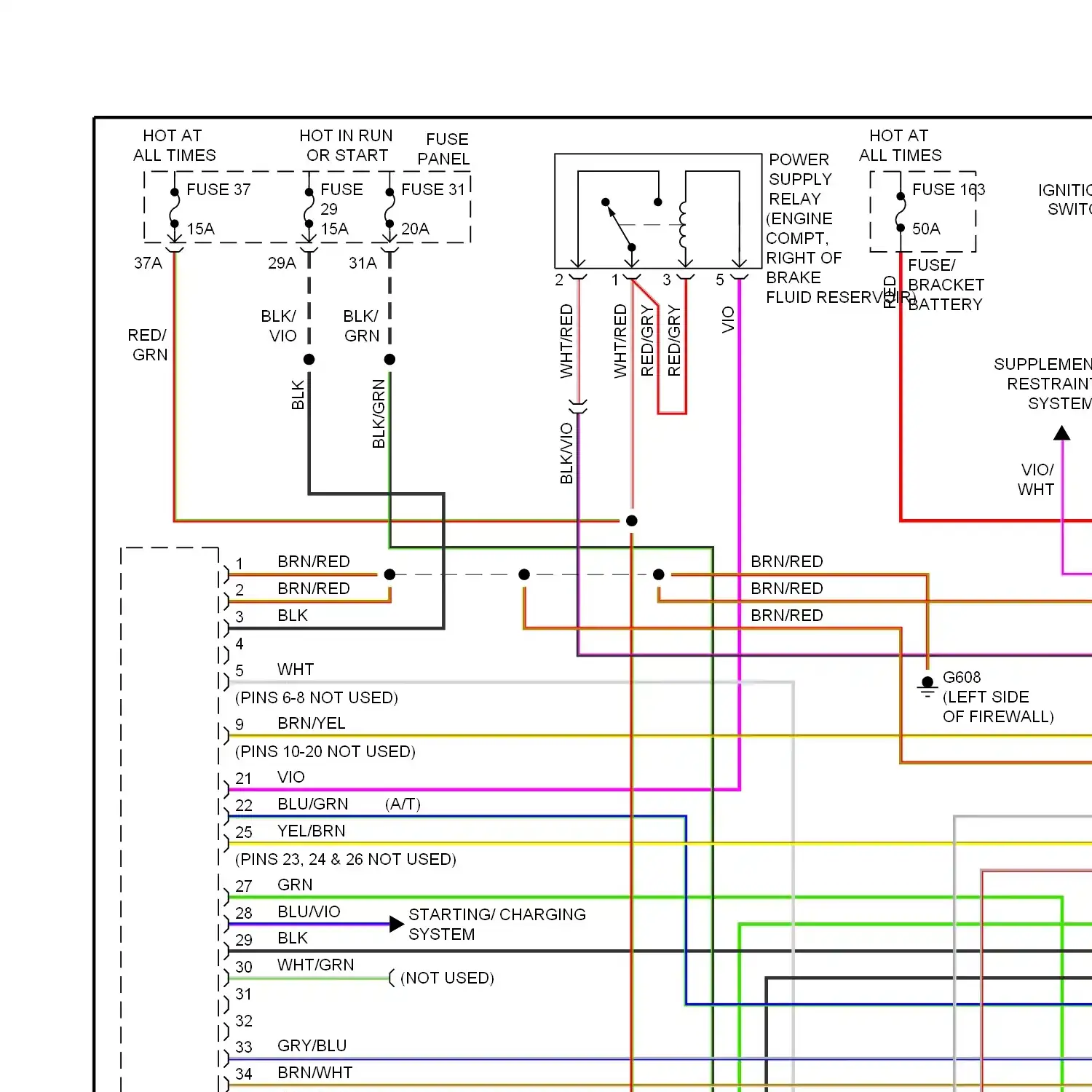This screenshot has width=1092, height=1092.
Task: Click the "YEL/BRN" label at pin 25
Action: pos(312,831)
